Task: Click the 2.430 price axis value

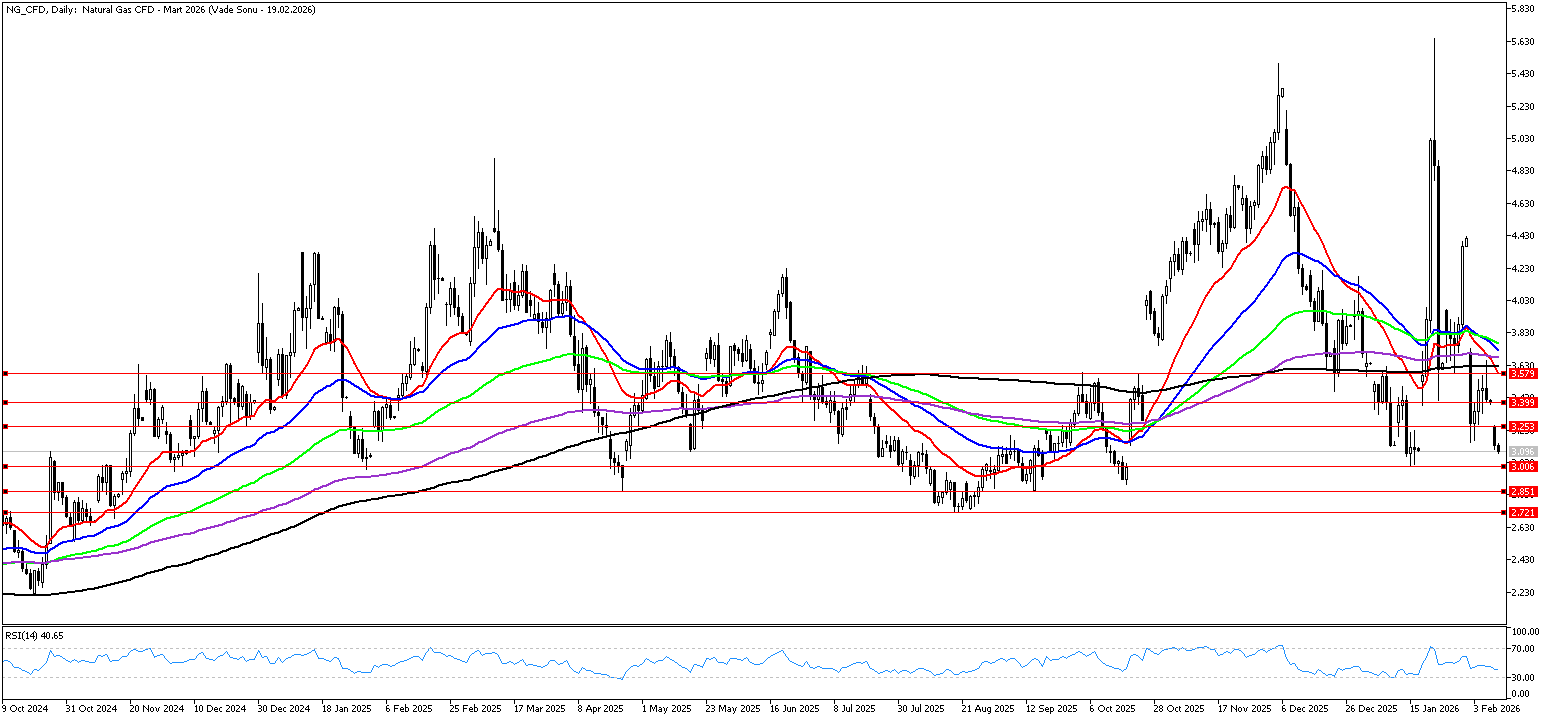Action: click(1525, 560)
